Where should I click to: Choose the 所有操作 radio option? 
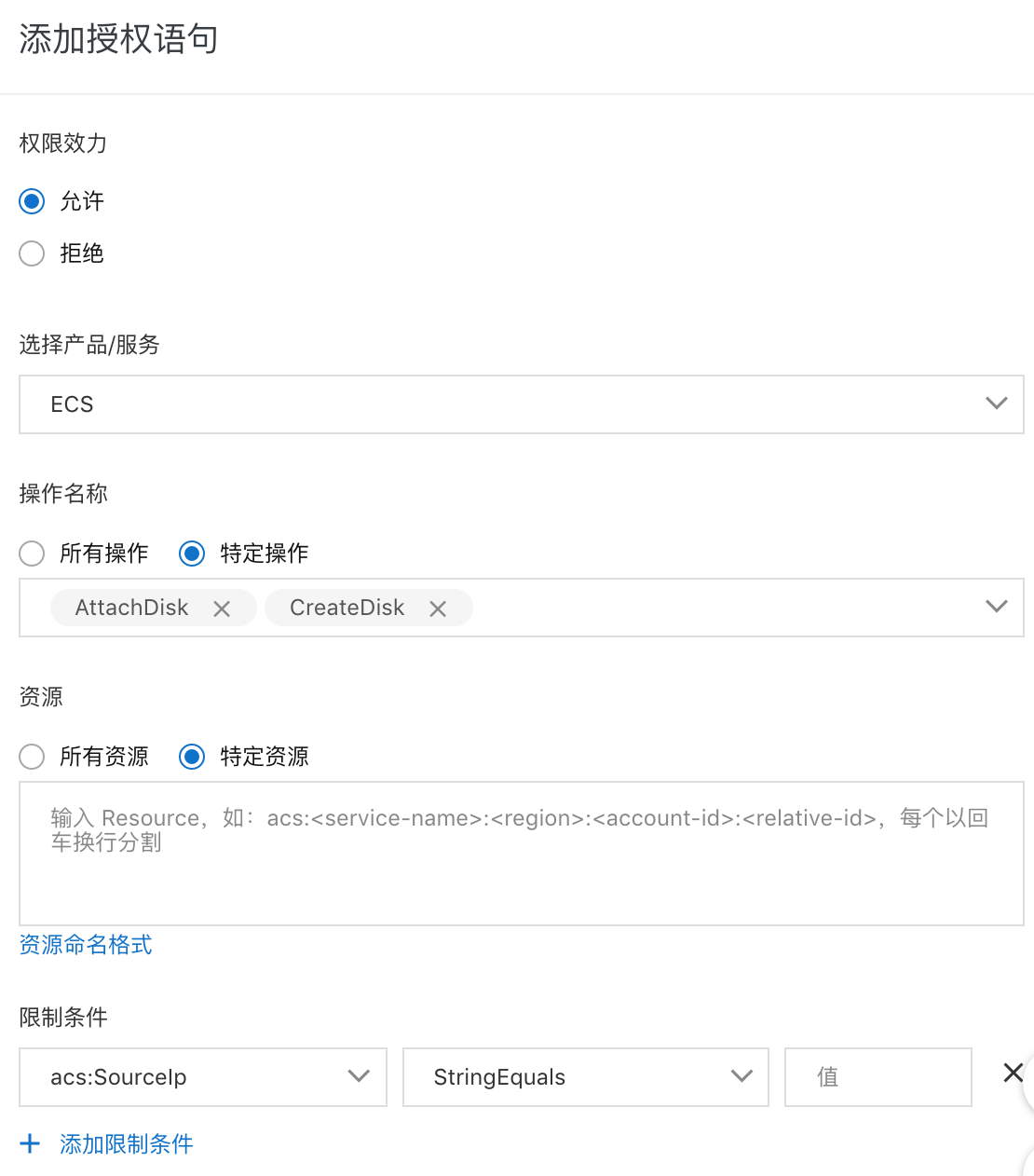(x=33, y=554)
